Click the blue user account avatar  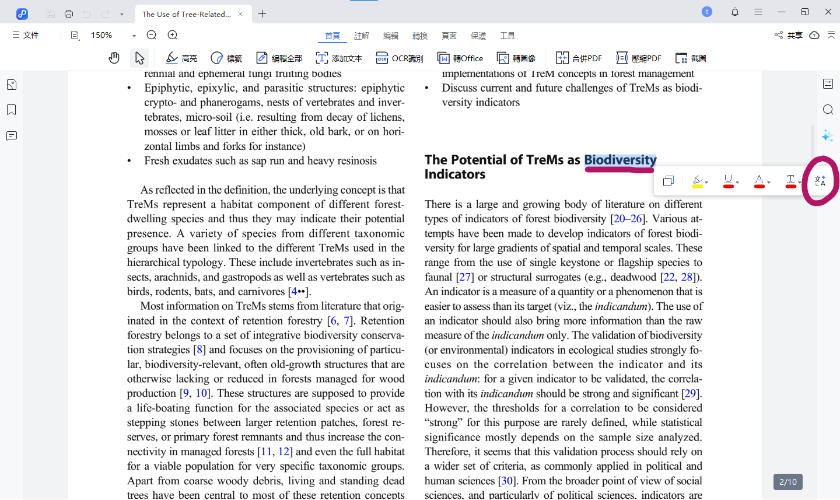coord(707,12)
